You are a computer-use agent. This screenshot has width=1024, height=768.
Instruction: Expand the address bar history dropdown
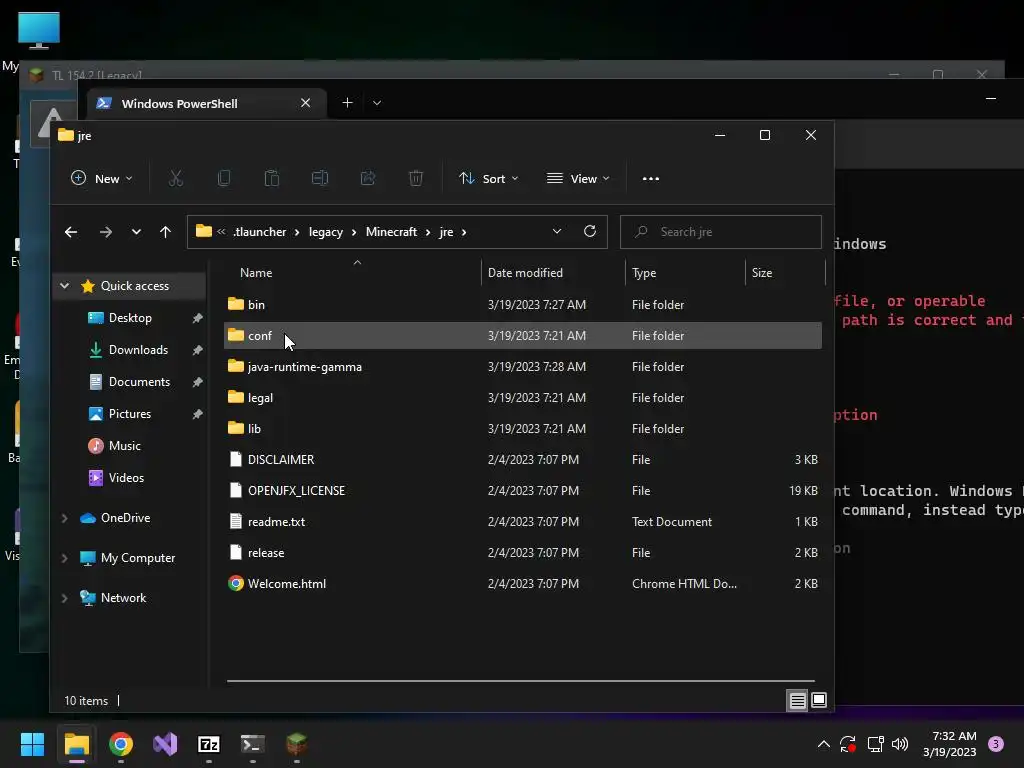556,231
